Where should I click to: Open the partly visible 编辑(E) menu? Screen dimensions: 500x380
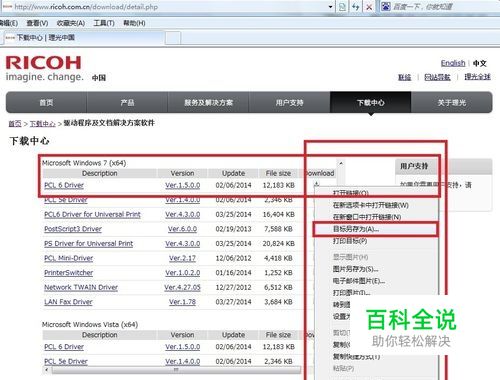point(9,23)
